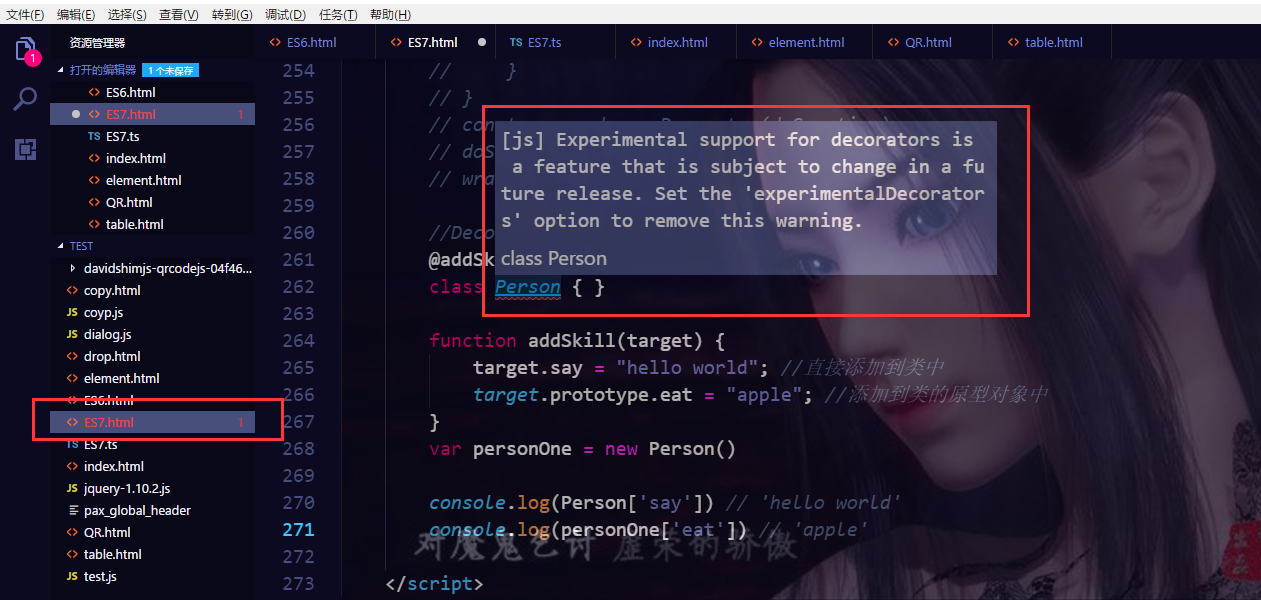Open pax_global_header file
This screenshot has width=1261, height=600.
(x=152, y=510)
